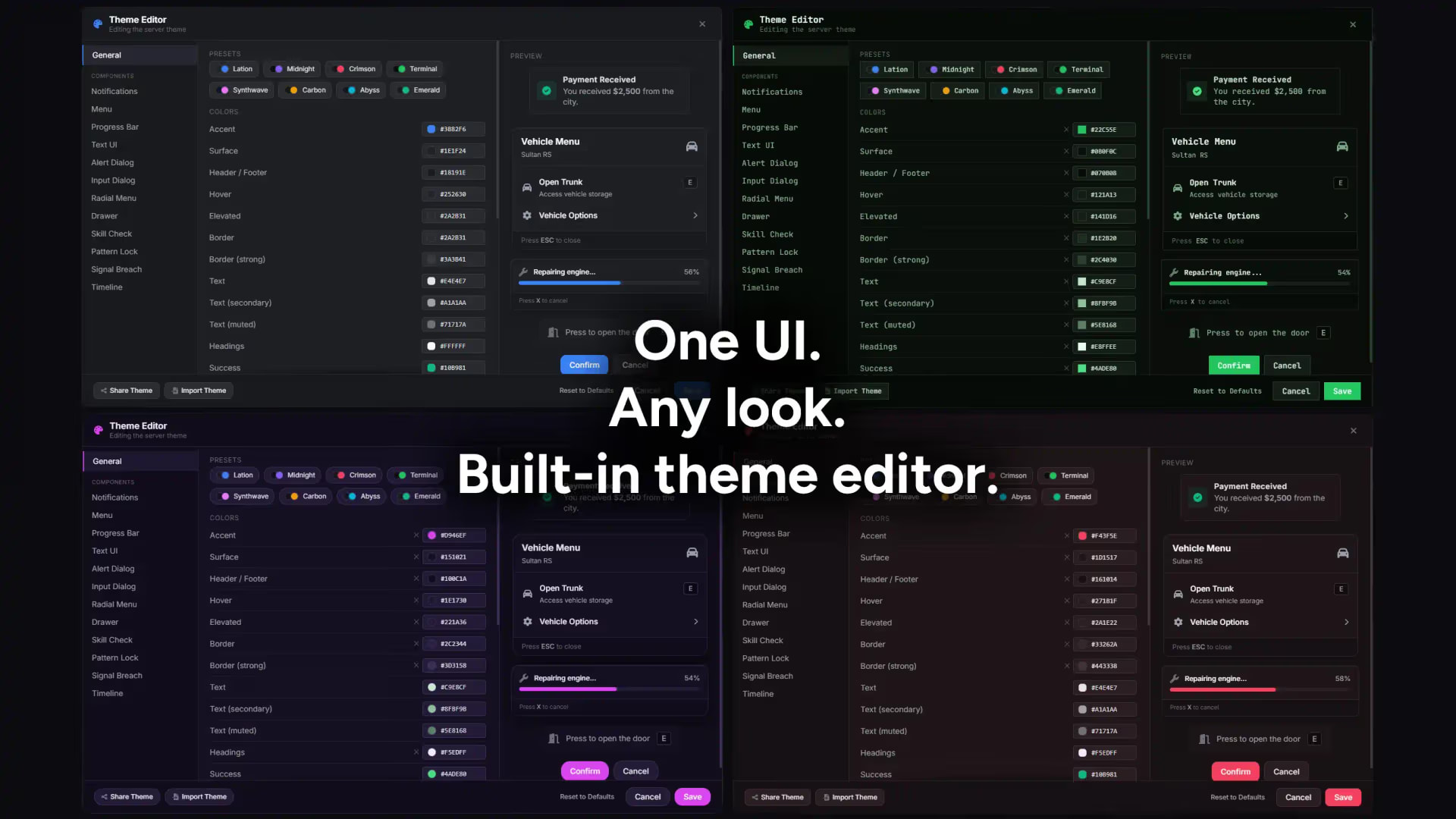Click the door icon in red editor preview
The width and height of the screenshot is (1456, 819).
(x=1204, y=739)
